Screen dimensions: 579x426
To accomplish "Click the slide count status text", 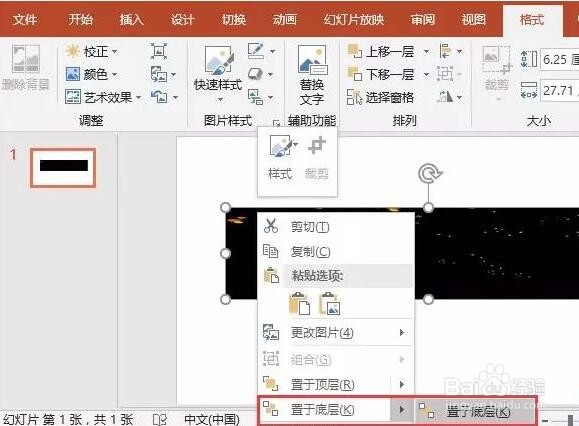I will click(x=68, y=419).
